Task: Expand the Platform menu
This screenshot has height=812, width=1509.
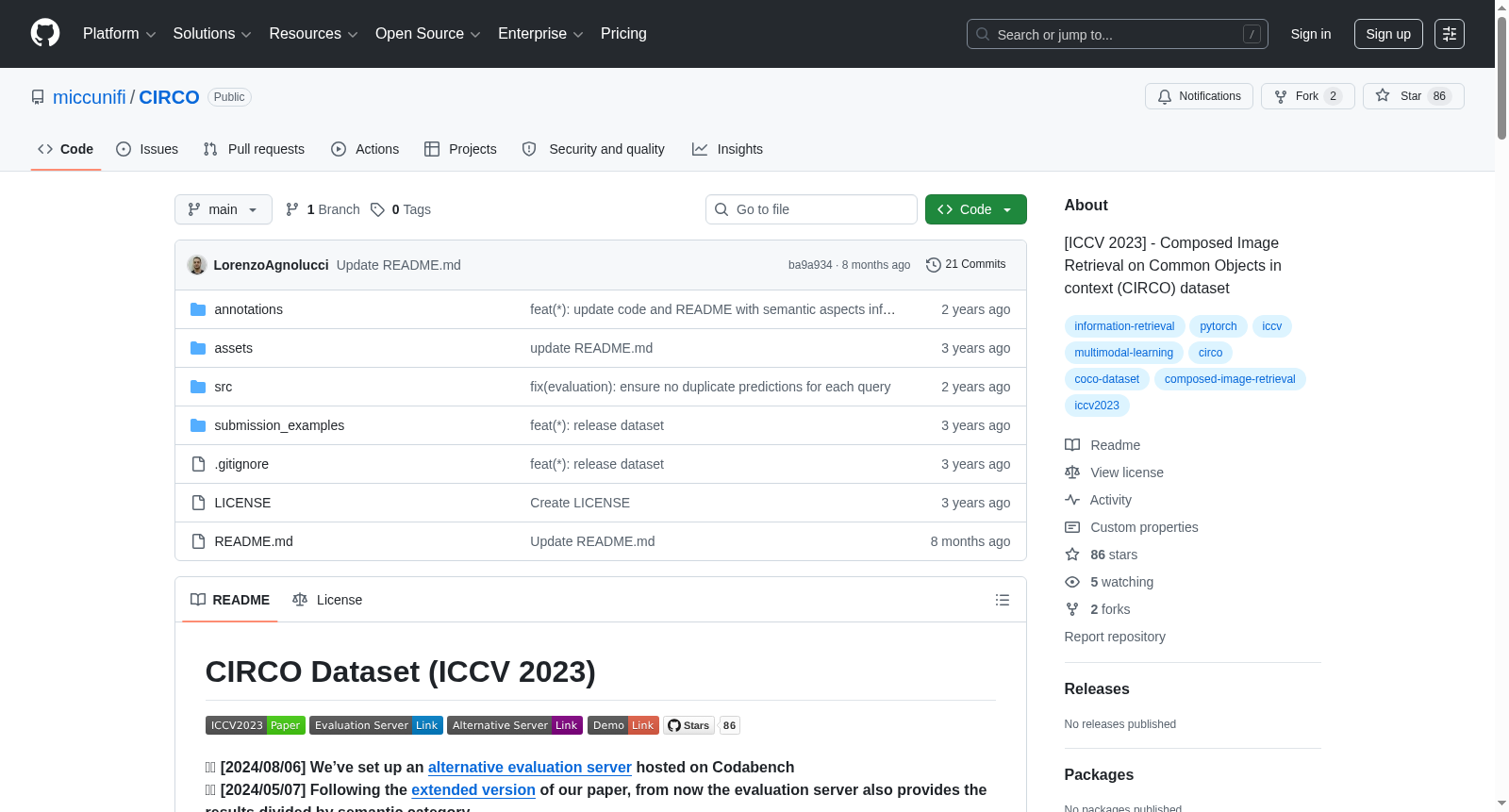Action: click(120, 34)
